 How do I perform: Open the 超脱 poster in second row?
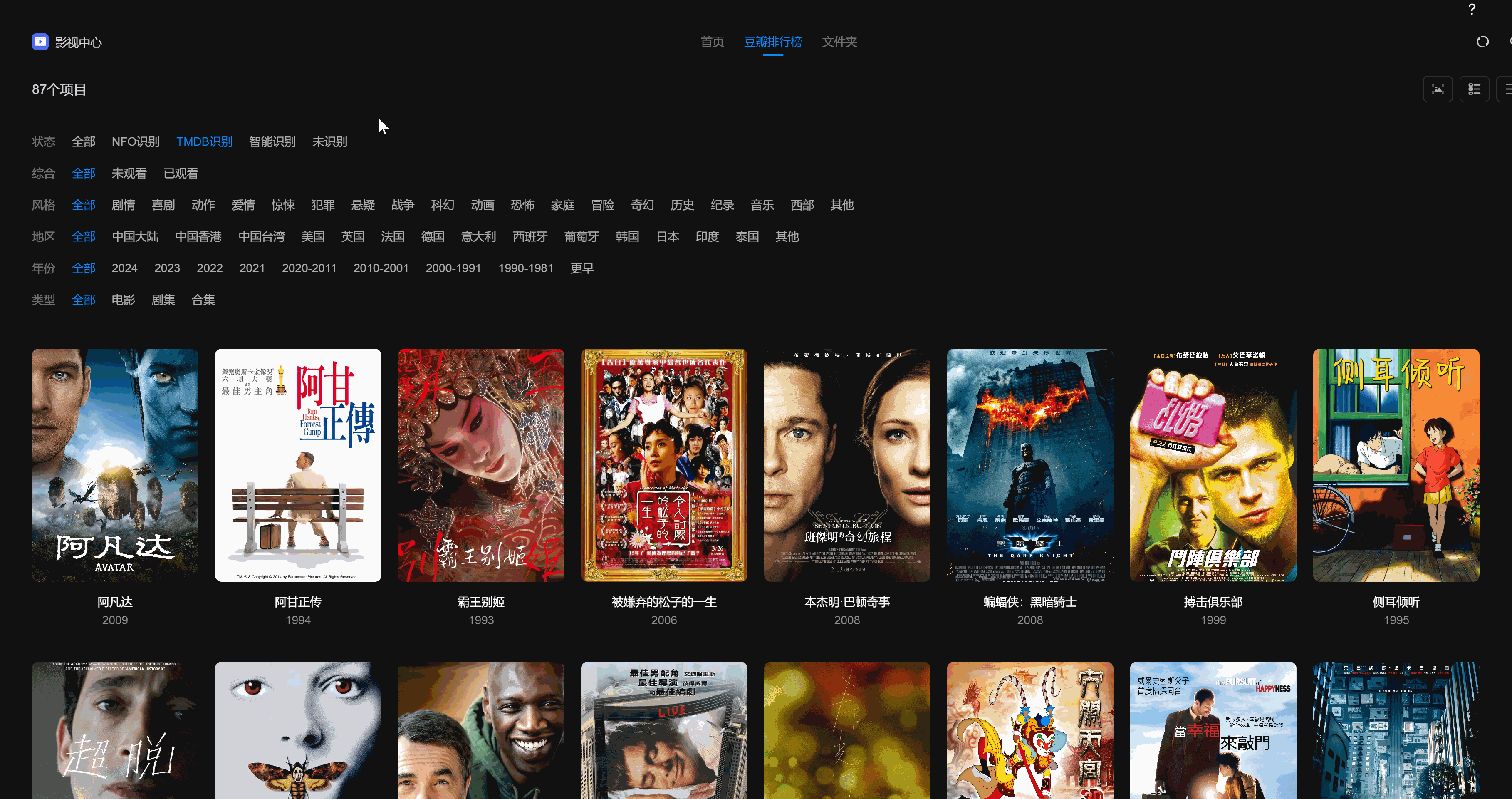(115, 730)
